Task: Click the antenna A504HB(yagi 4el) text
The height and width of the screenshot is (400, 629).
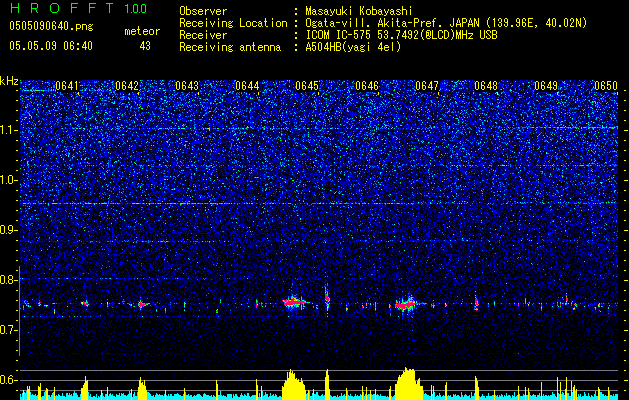Action: (x=353, y=47)
